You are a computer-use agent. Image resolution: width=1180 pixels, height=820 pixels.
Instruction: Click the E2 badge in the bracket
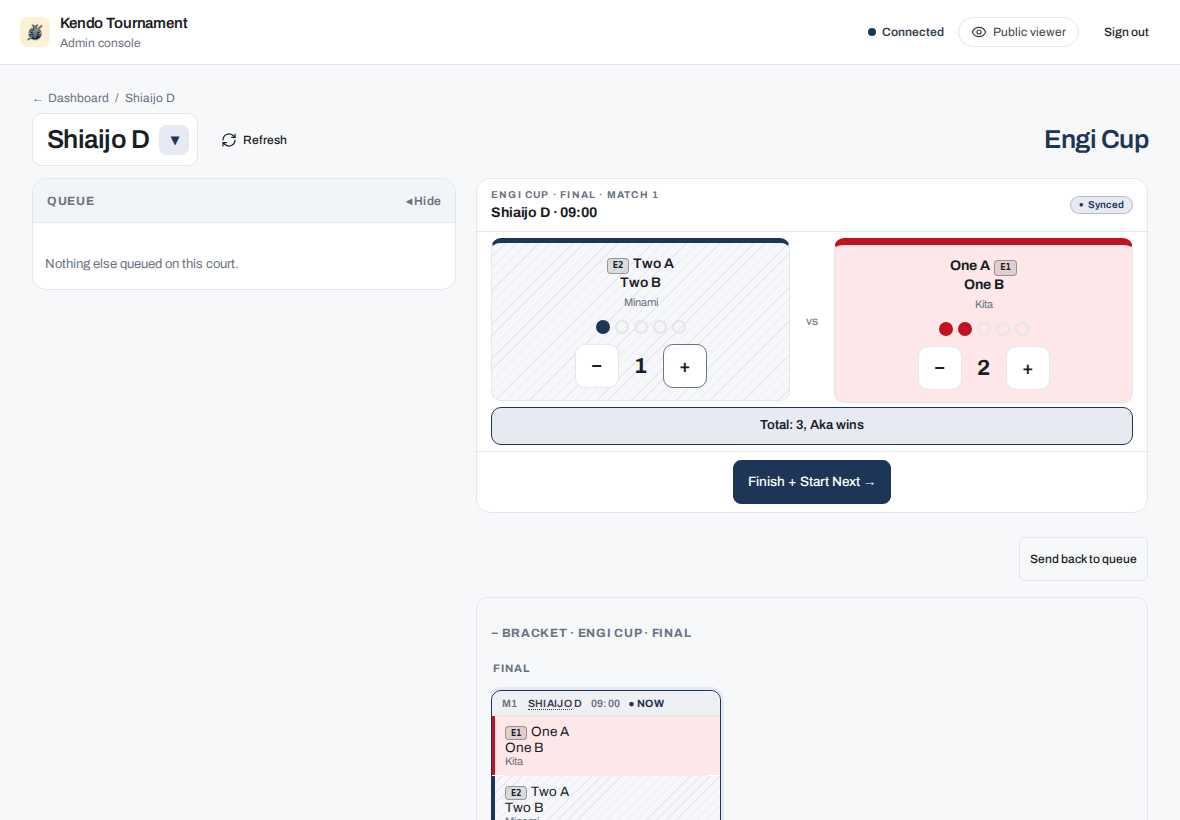pyautogui.click(x=515, y=793)
